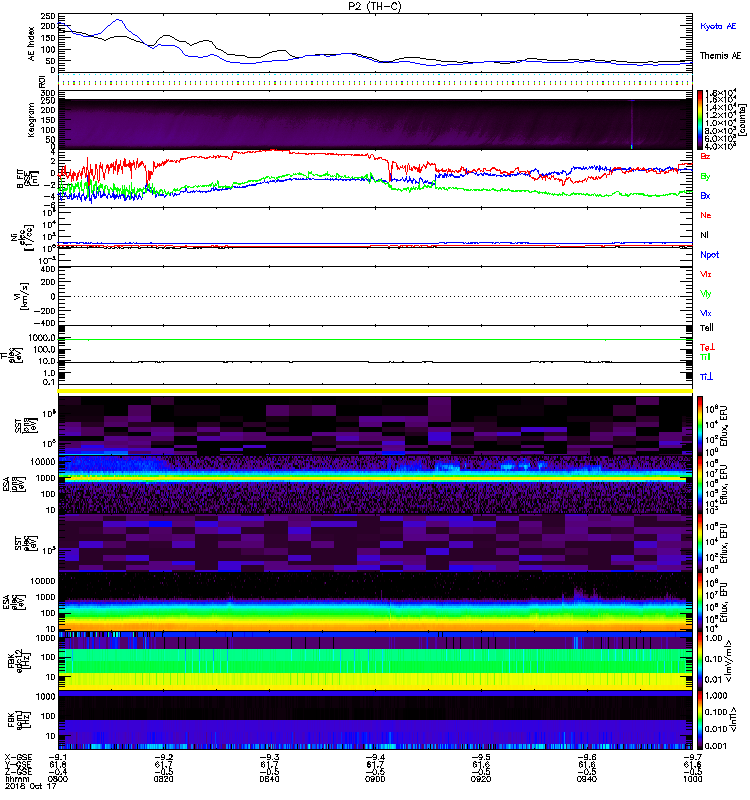
Task: Click the plot title "P2 (TH-C)"
Action: [375, 6]
